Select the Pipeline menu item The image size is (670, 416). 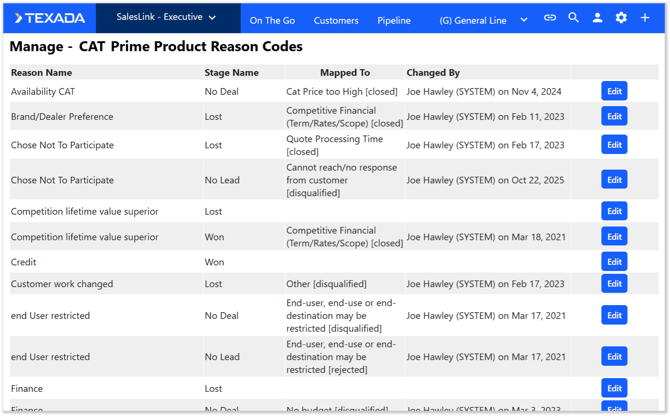pyautogui.click(x=394, y=20)
